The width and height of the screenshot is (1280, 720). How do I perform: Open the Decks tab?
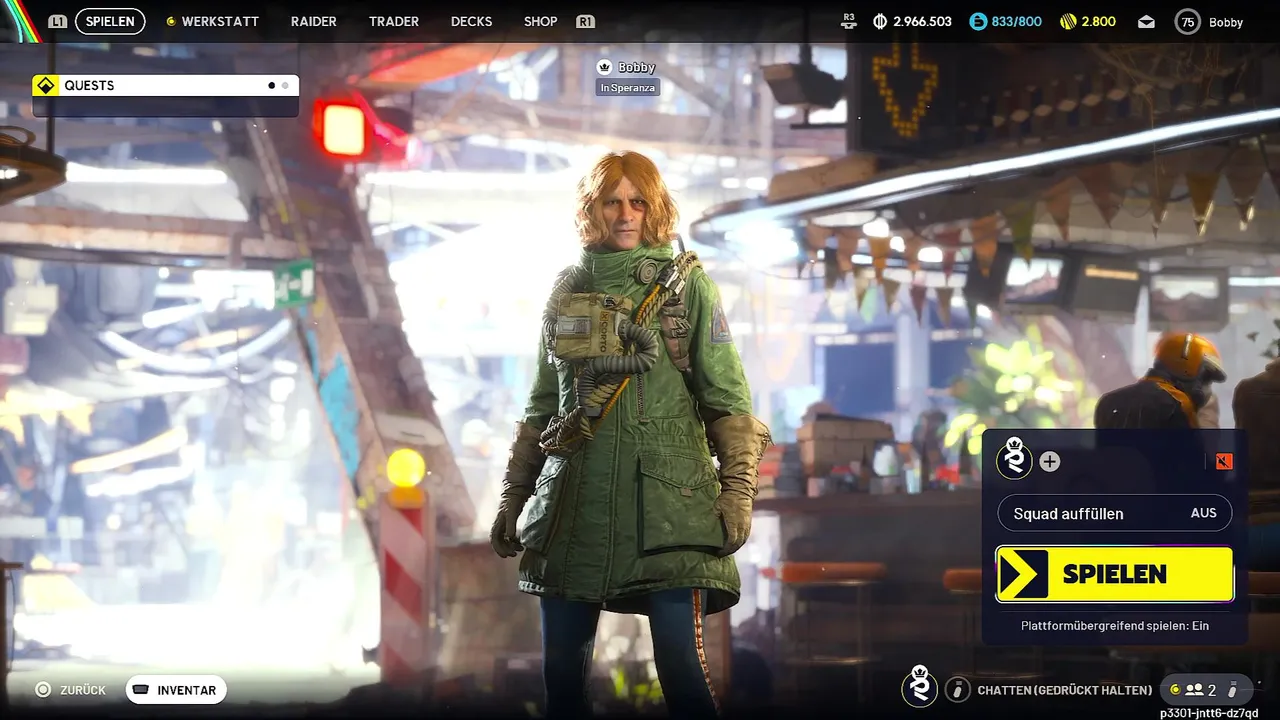(471, 21)
